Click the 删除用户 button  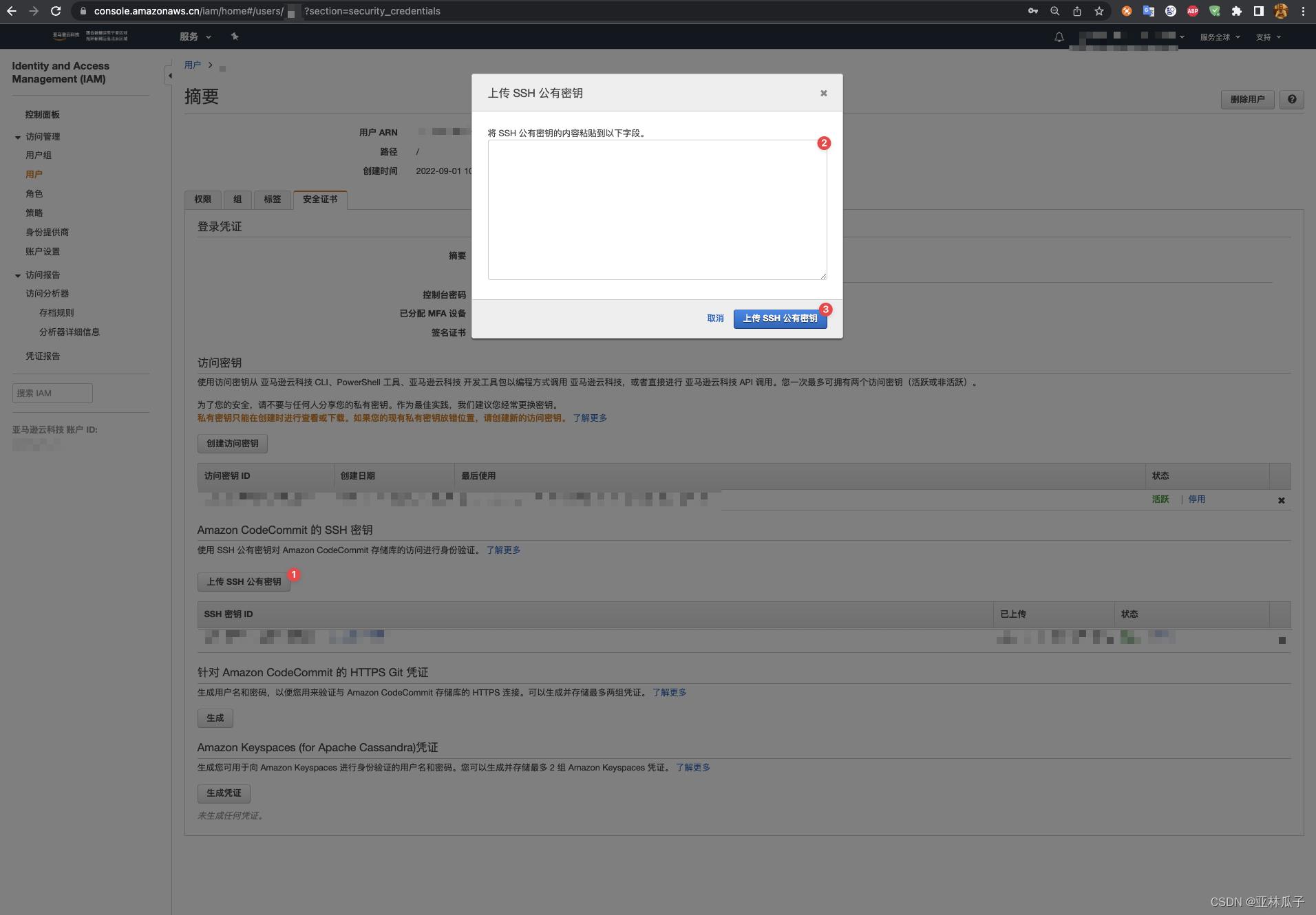click(1247, 99)
